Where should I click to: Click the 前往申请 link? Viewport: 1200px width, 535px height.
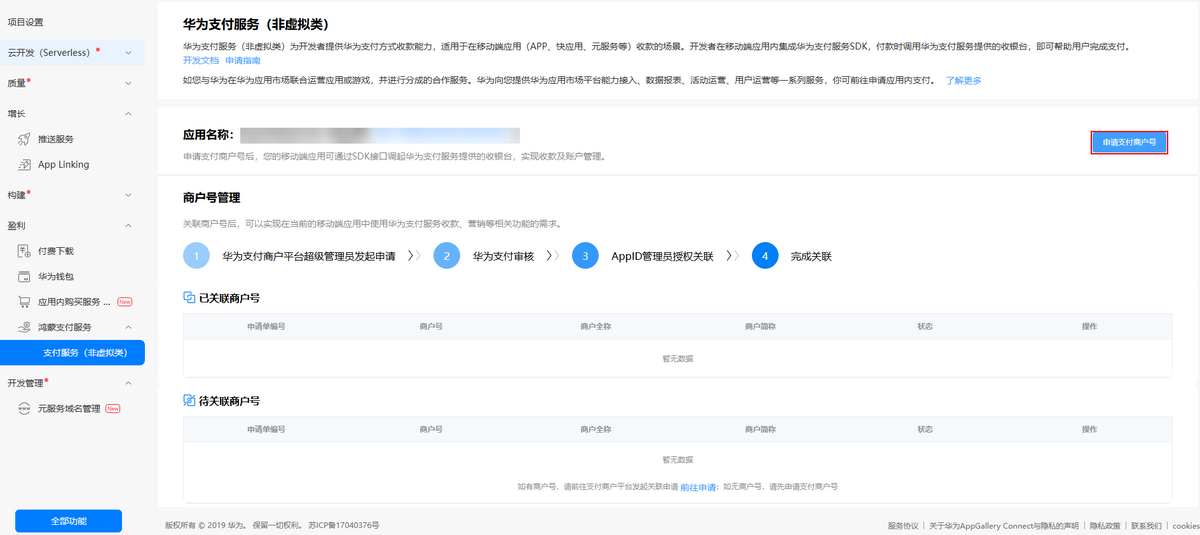tap(699, 486)
